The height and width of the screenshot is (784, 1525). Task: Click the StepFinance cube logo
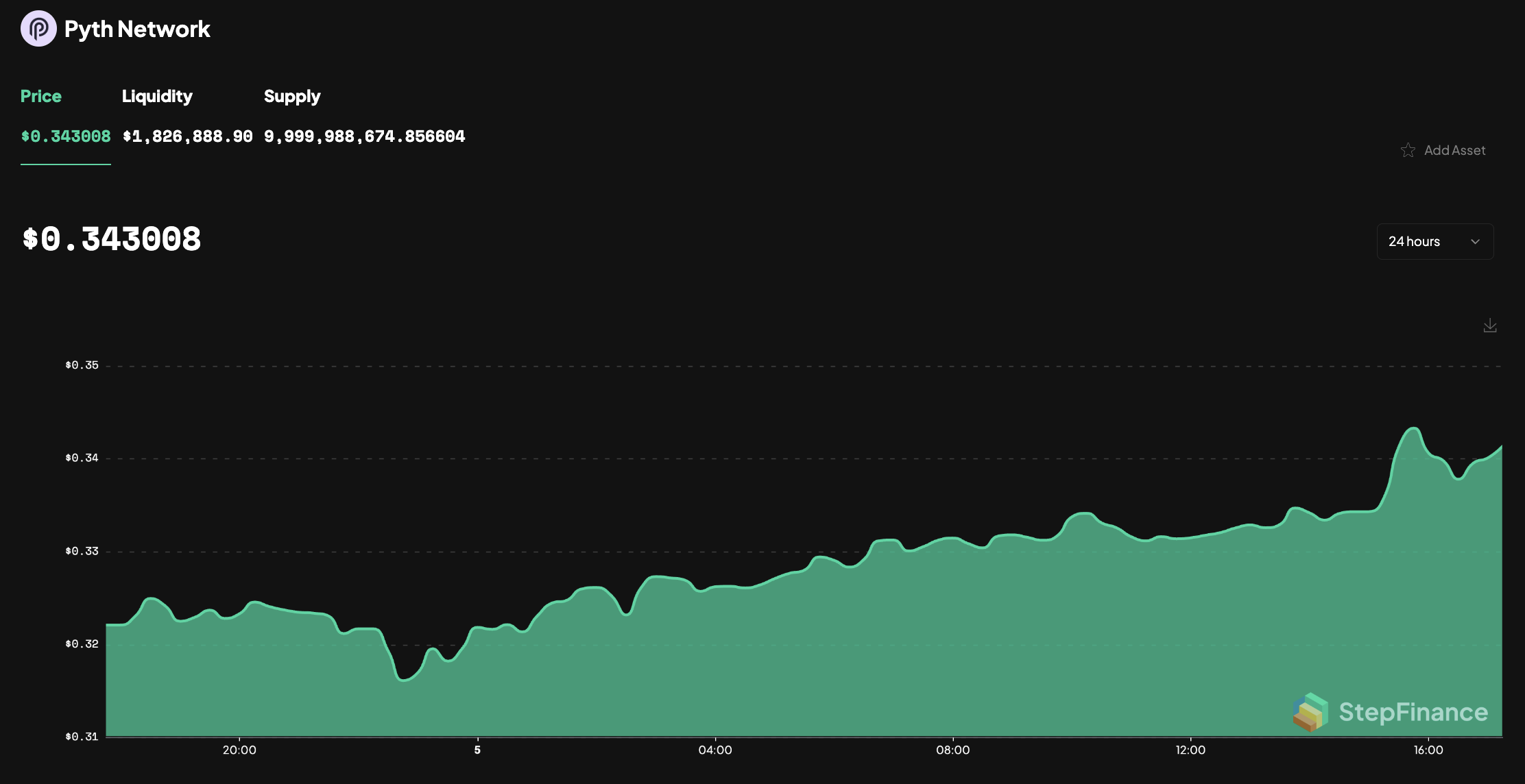1310,711
